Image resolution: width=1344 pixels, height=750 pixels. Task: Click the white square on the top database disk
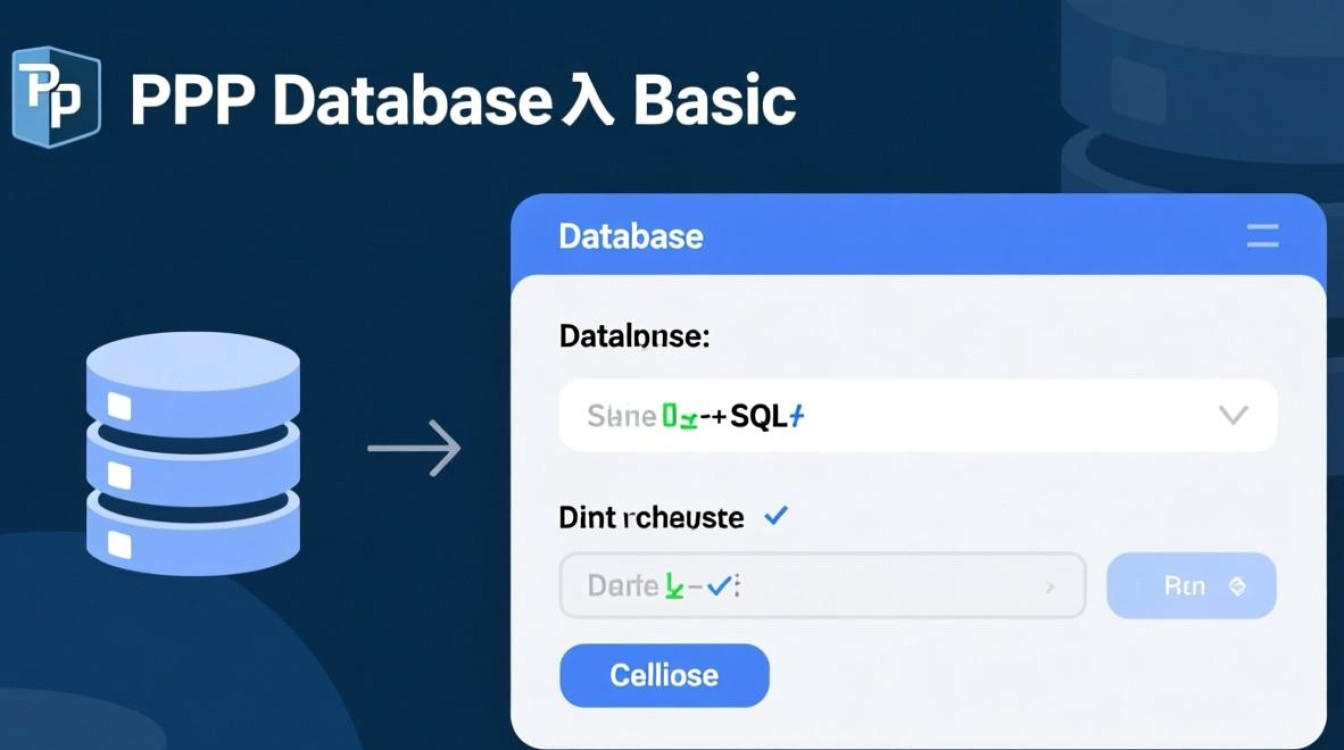[x=119, y=406]
